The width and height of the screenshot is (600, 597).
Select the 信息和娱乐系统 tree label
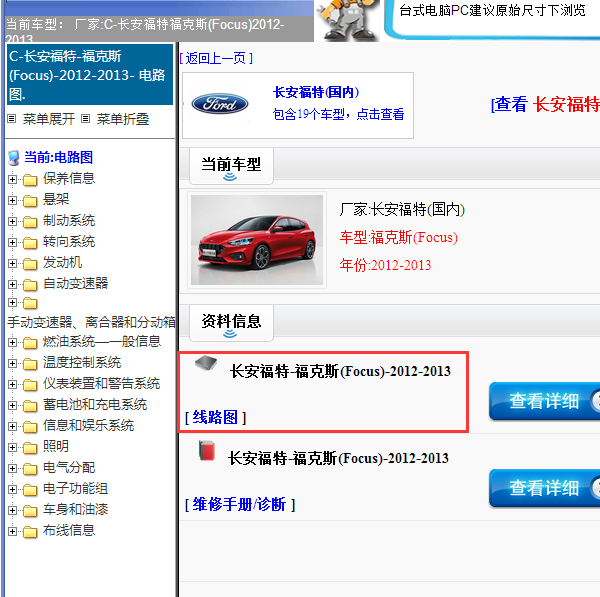(88, 426)
